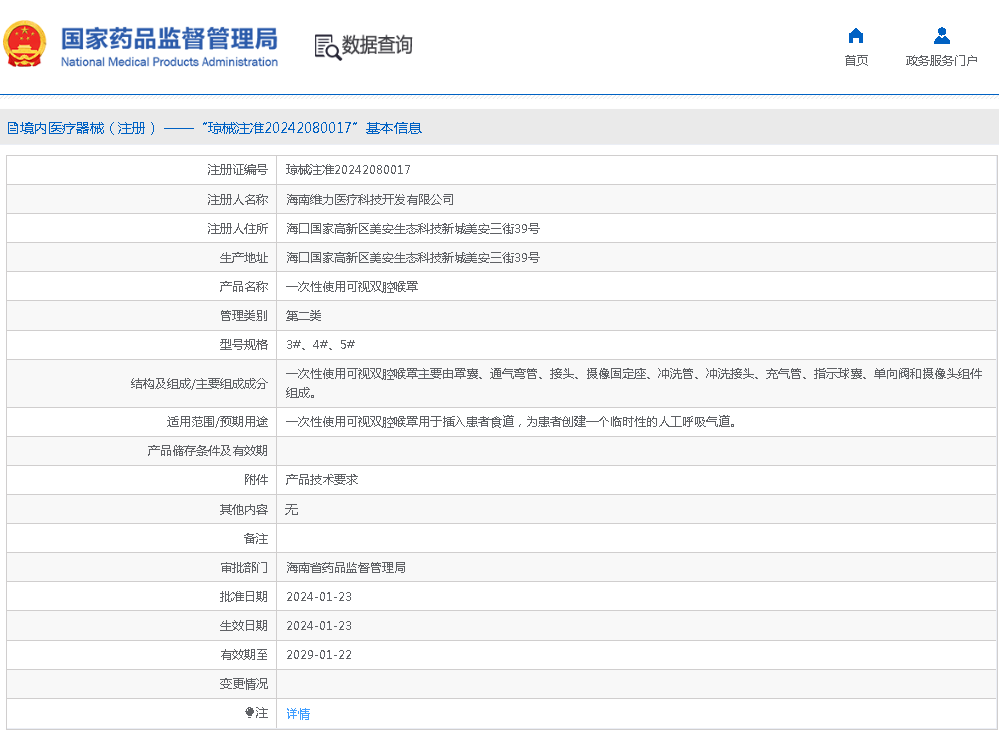Viewport: 999px width, 732px height.
Task: Click the NMPA national emblem logo
Action: click(x=24, y=45)
